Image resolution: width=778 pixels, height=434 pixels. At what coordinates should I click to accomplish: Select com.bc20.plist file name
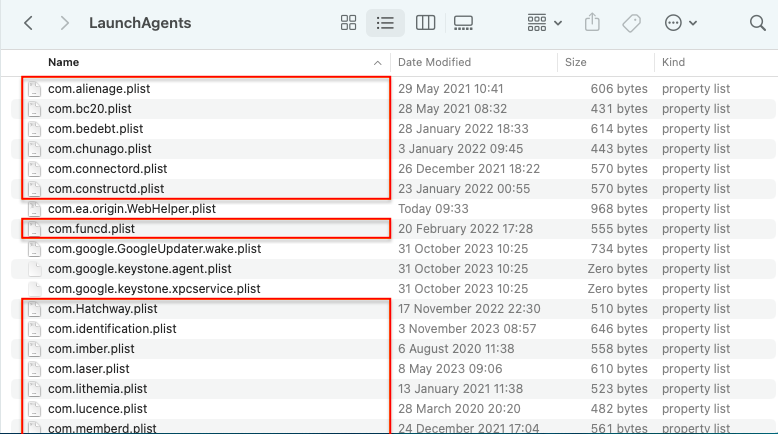click(x=90, y=109)
